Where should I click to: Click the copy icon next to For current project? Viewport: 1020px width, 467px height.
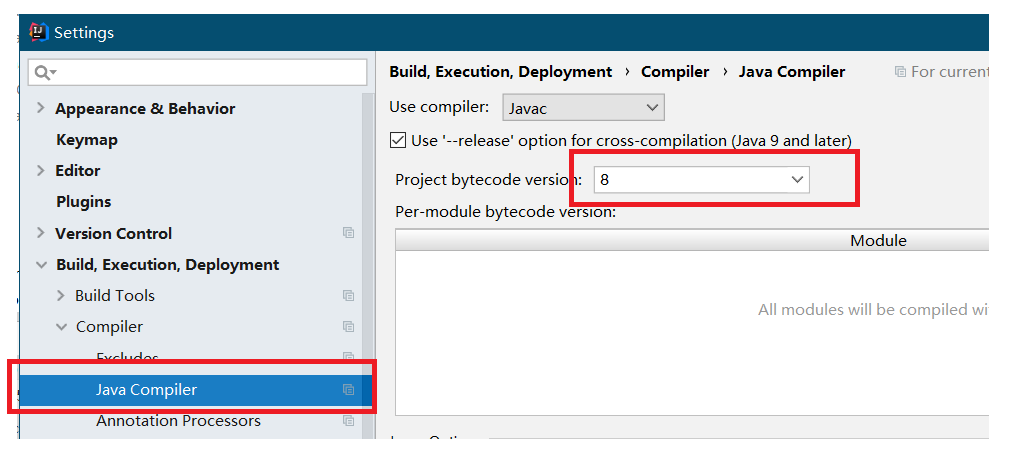[900, 72]
